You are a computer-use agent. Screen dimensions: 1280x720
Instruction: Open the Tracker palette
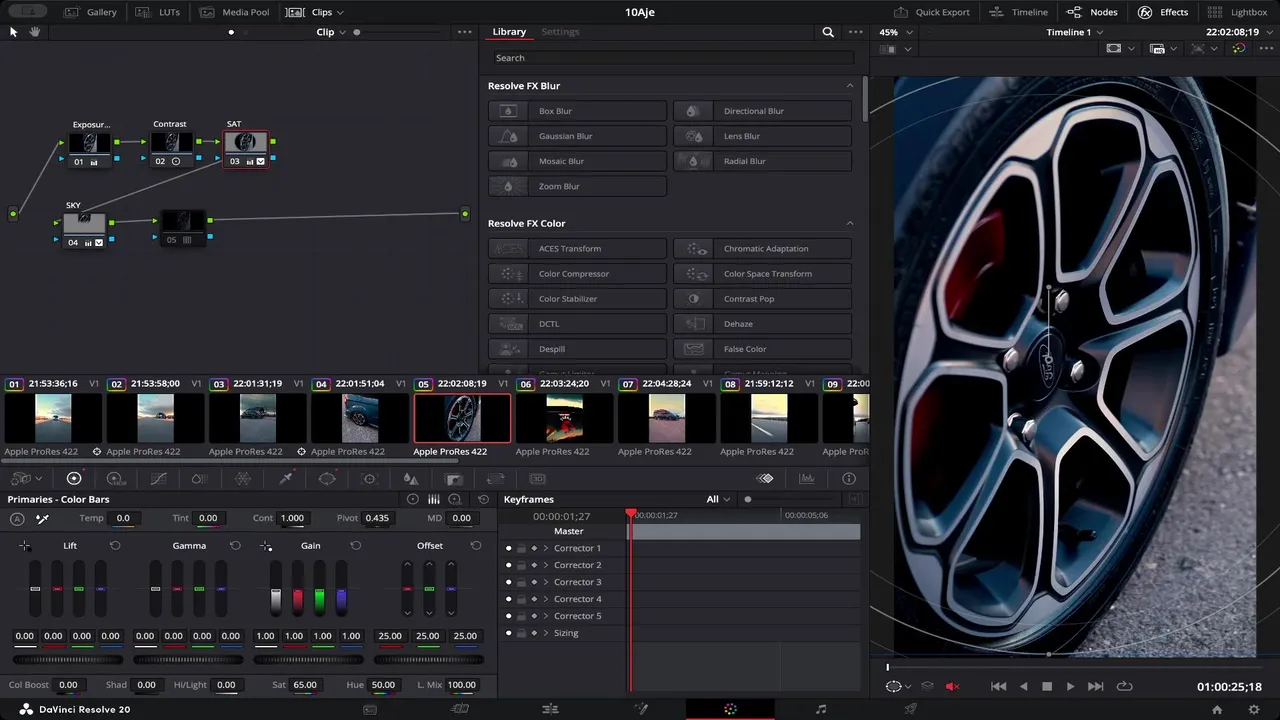click(x=369, y=479)
